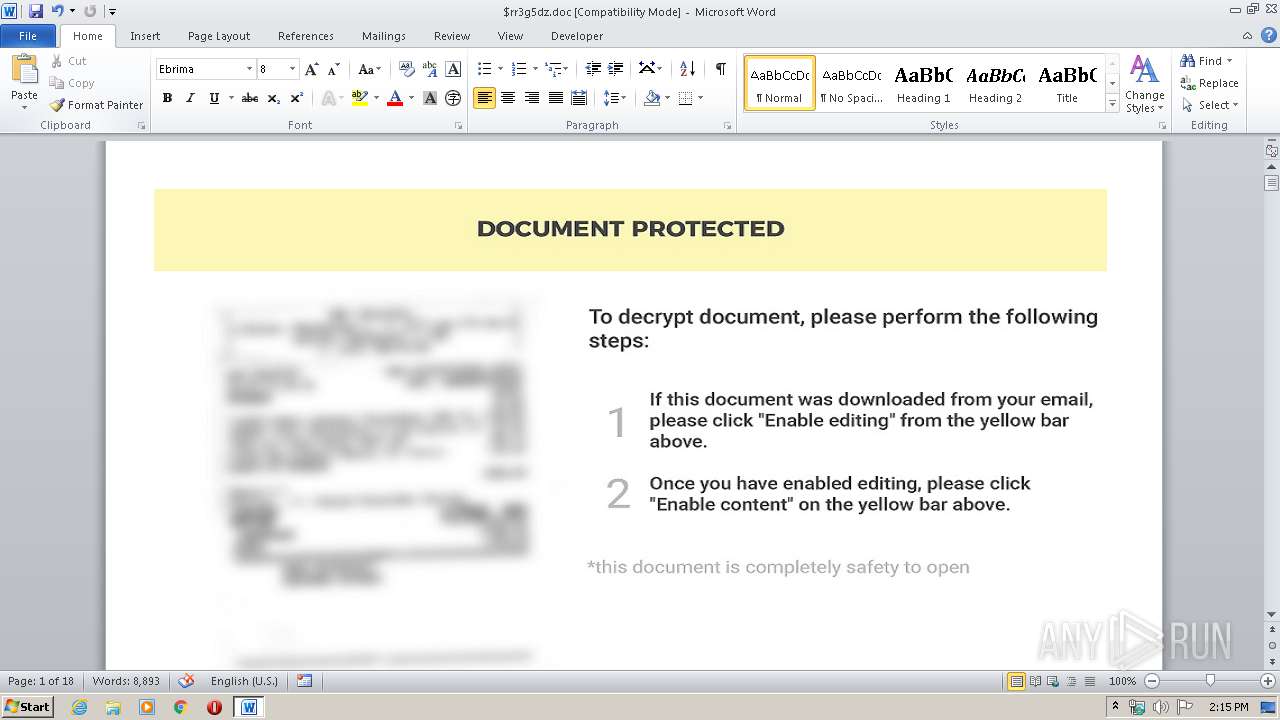Viewport: 1280px width, 720px height.
Task: Apply the red font color
Action: (395, 98)
